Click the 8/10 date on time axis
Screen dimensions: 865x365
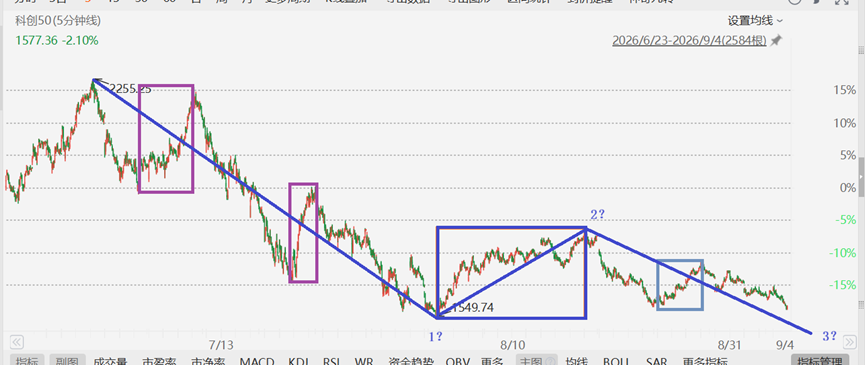(512, 345)
